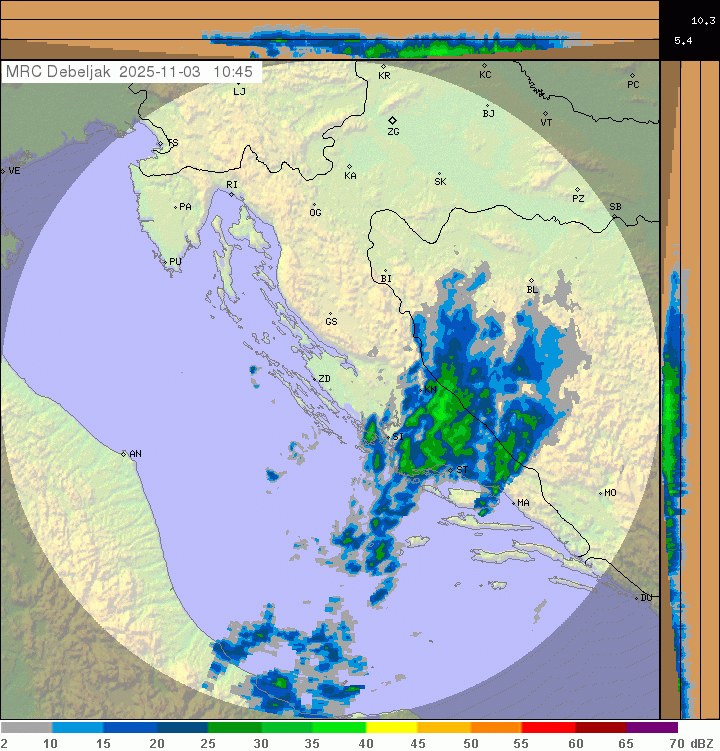This screenshot has height=751, width=720.
Task: Click the MRC Debeljak timestamp label
Action: [x=131, y=73]
